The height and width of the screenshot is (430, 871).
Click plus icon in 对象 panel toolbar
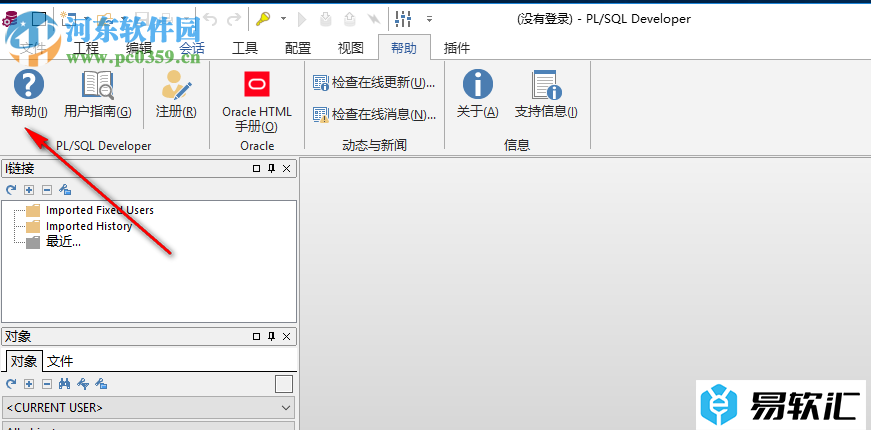29,384
